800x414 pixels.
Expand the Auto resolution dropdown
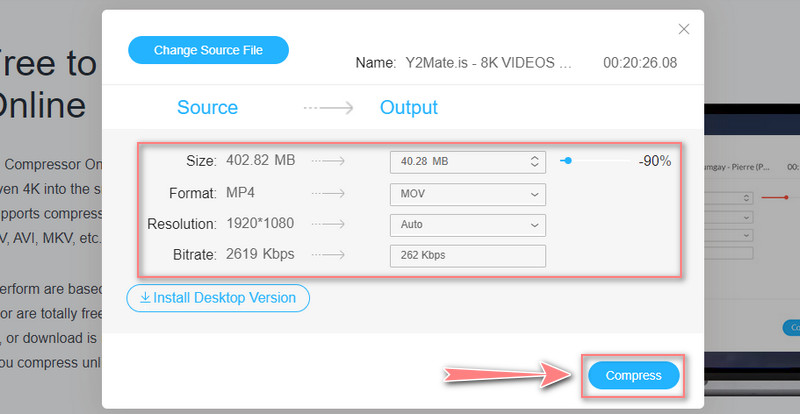467,225
